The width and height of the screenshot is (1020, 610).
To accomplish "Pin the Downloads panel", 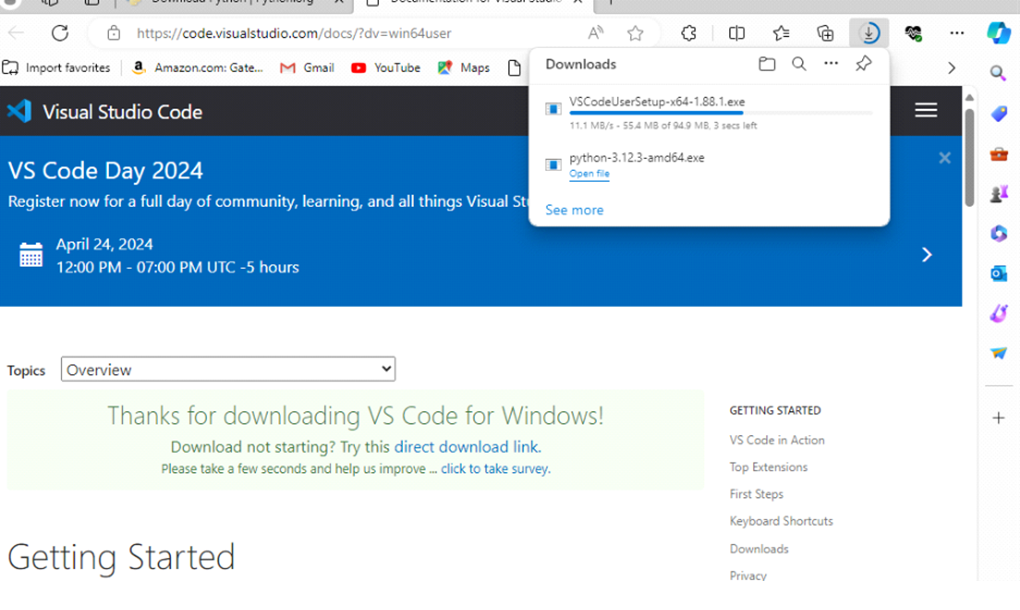I will [864, 64].
